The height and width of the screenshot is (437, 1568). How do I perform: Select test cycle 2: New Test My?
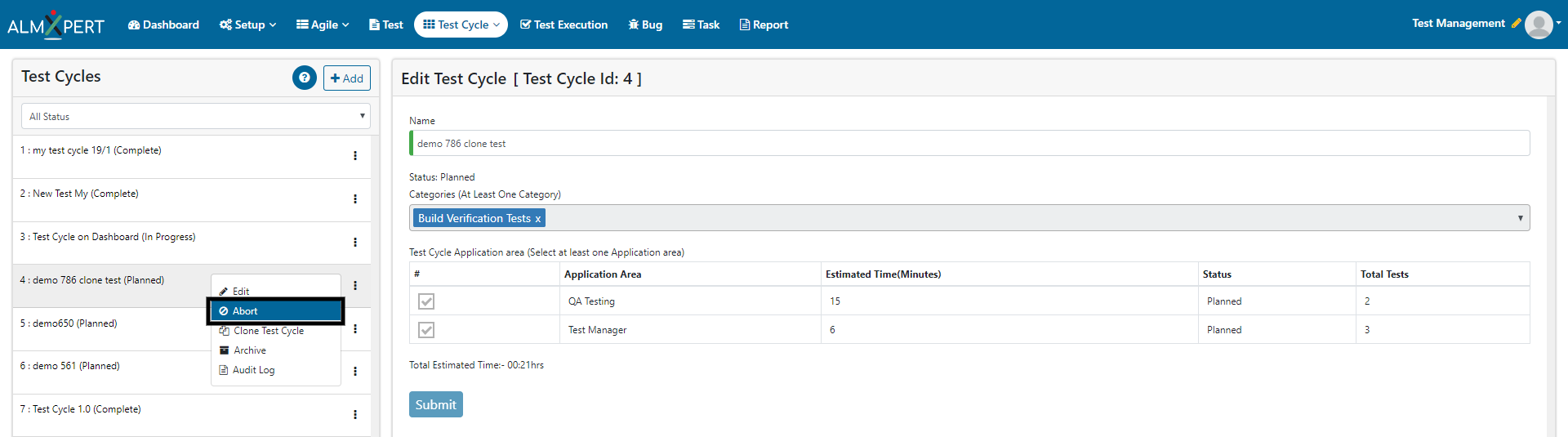point(79,194)
